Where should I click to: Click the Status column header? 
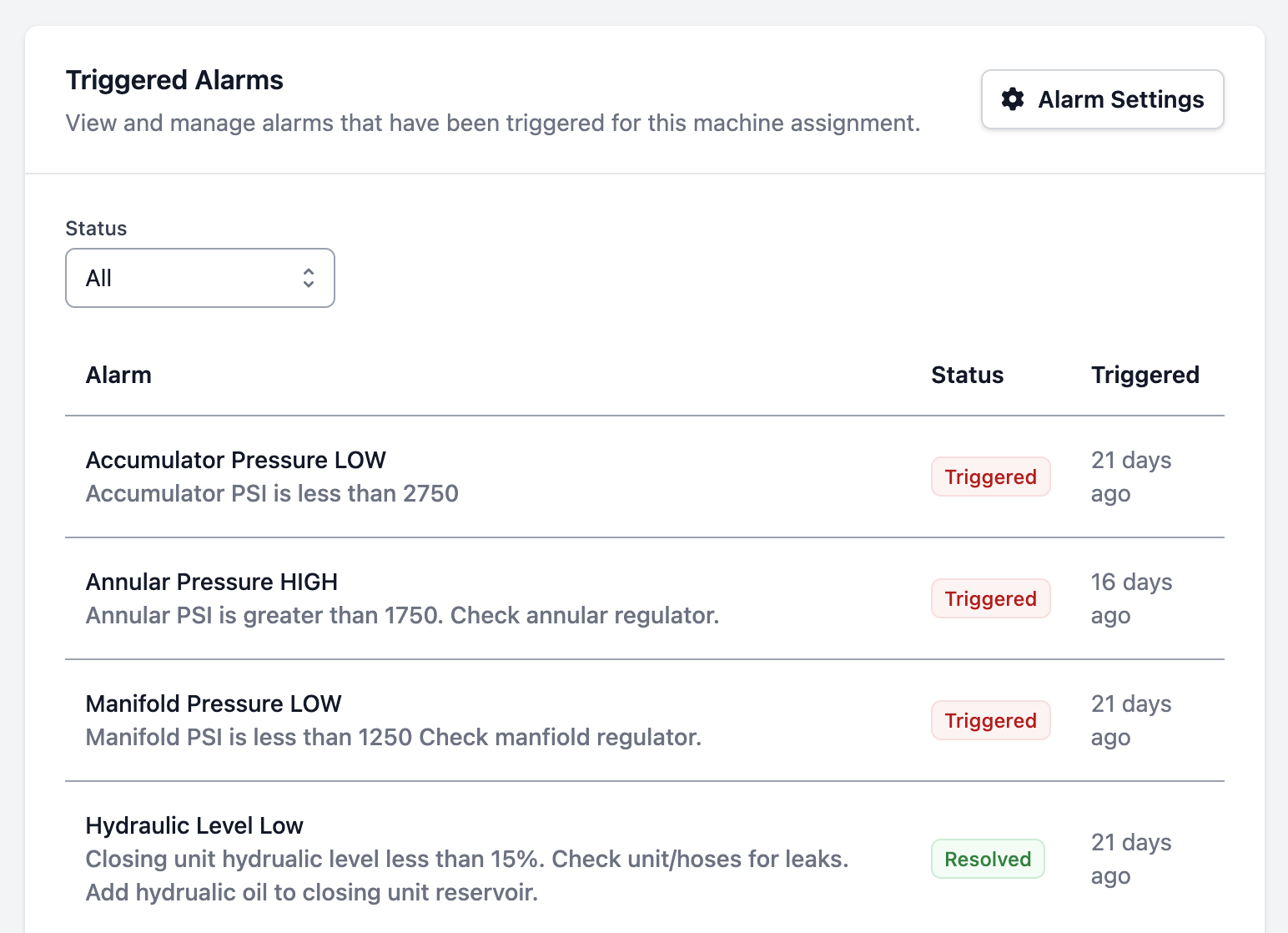pos(967,375)
